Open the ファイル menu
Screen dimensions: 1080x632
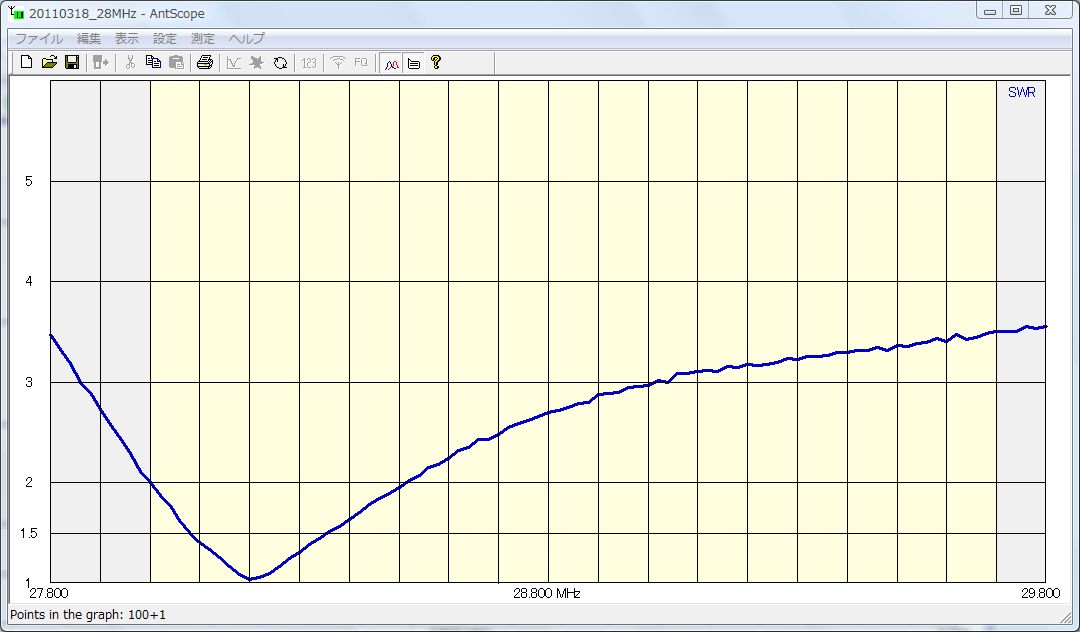tap(39, 39)
